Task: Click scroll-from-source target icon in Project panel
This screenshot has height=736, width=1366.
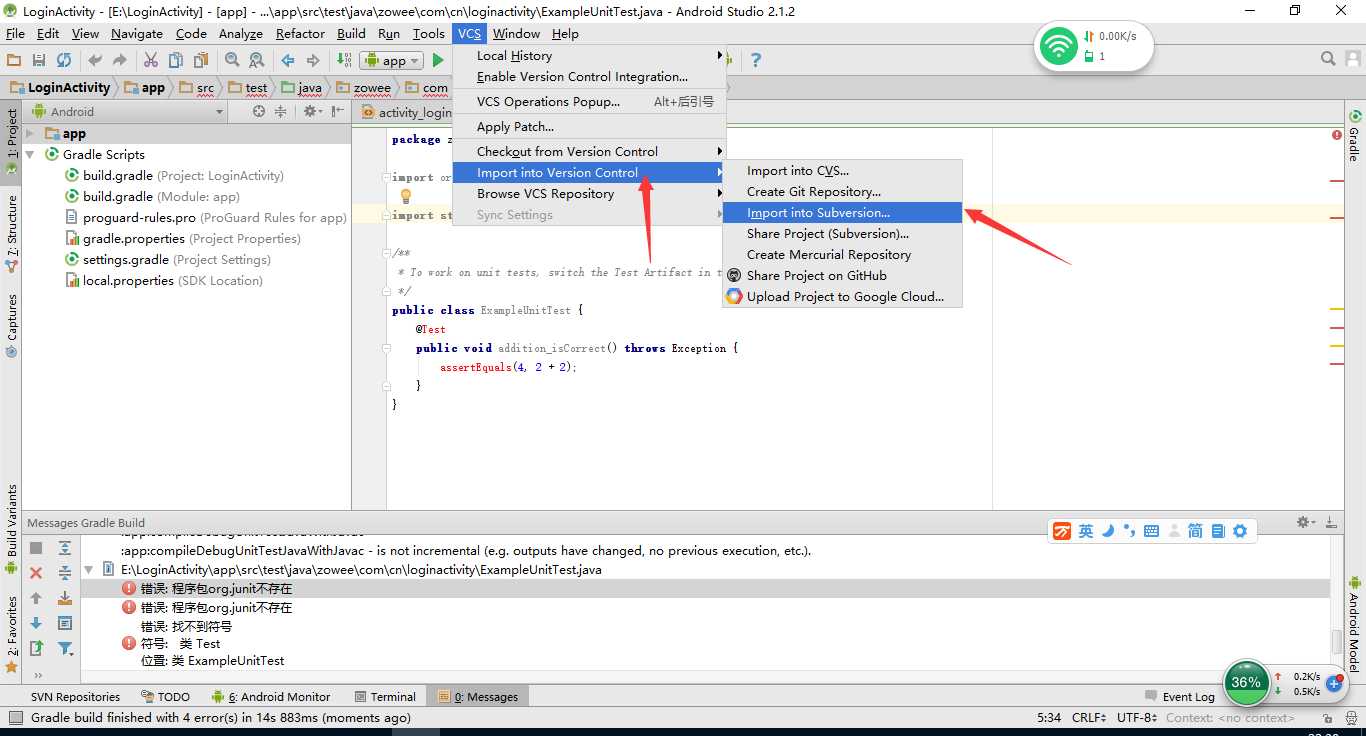Action: tap(259, 112)
